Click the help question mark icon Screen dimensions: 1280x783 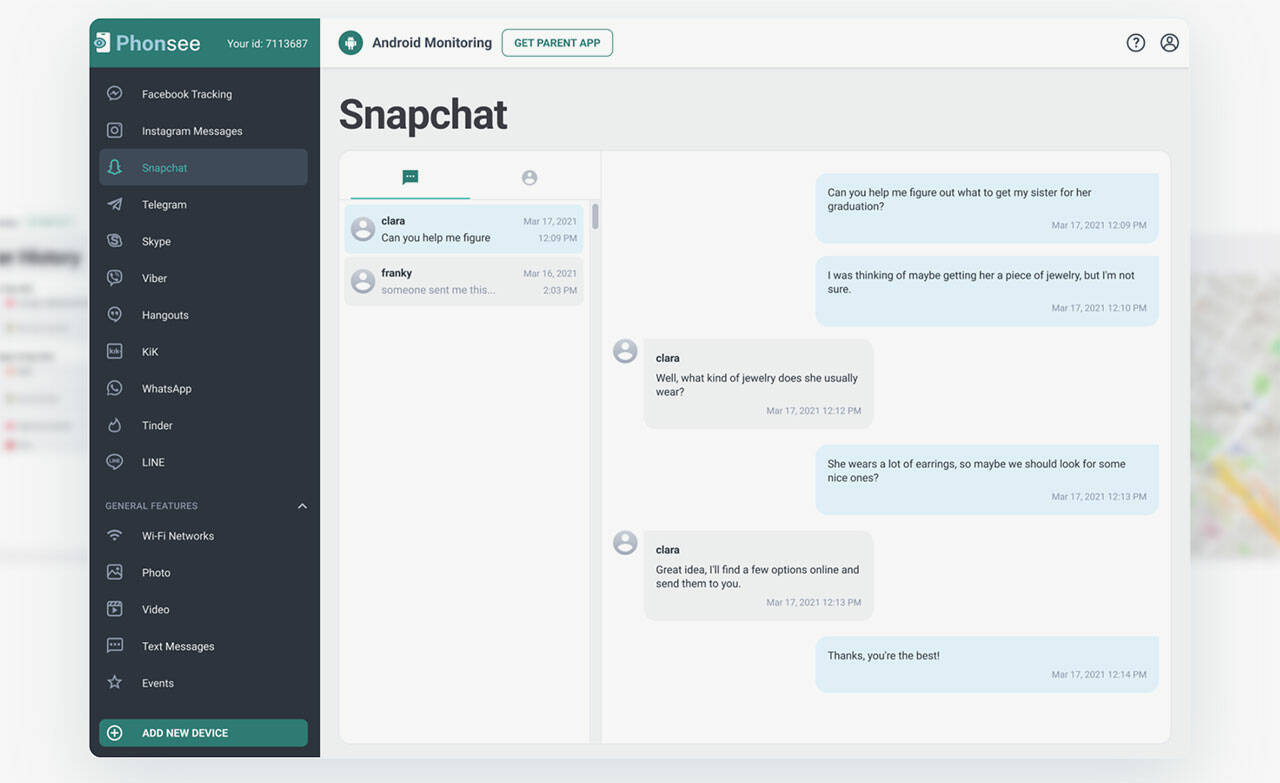(x=1135, y=43)
